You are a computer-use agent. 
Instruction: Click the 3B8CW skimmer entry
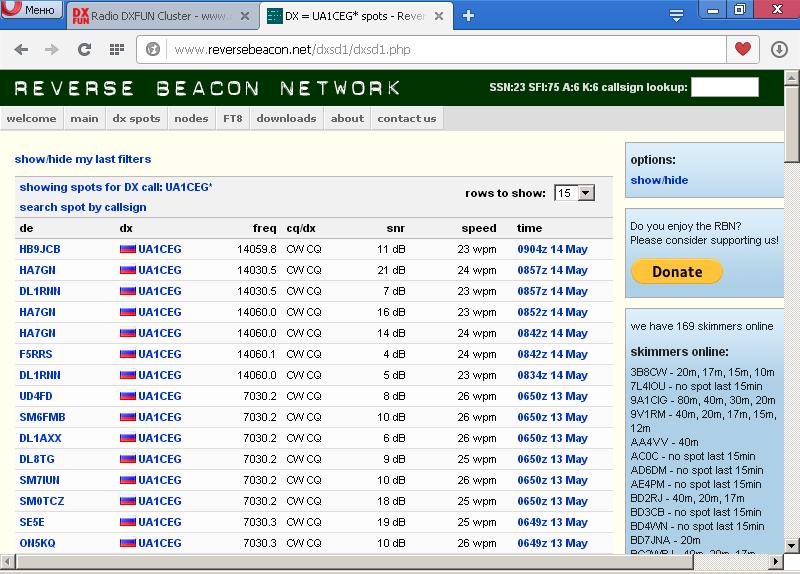(703, 372)
